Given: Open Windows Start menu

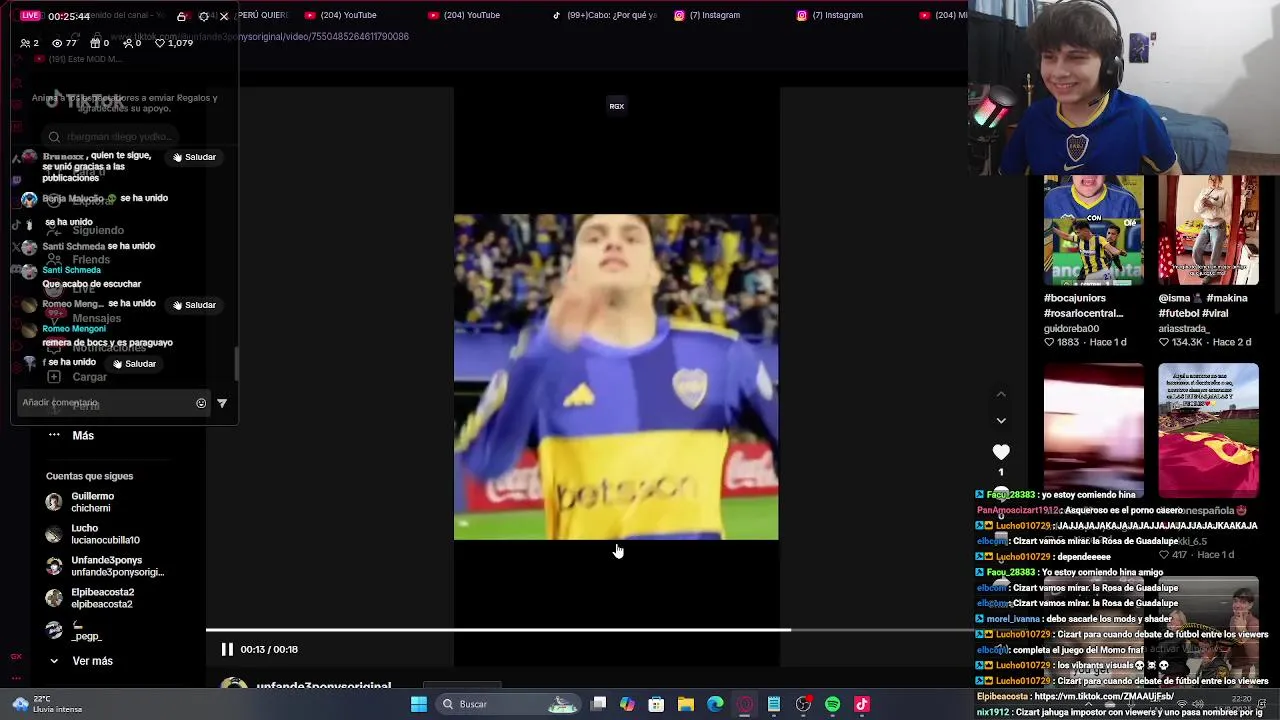Looking at the screenshot, I should (x=419, y=704).
